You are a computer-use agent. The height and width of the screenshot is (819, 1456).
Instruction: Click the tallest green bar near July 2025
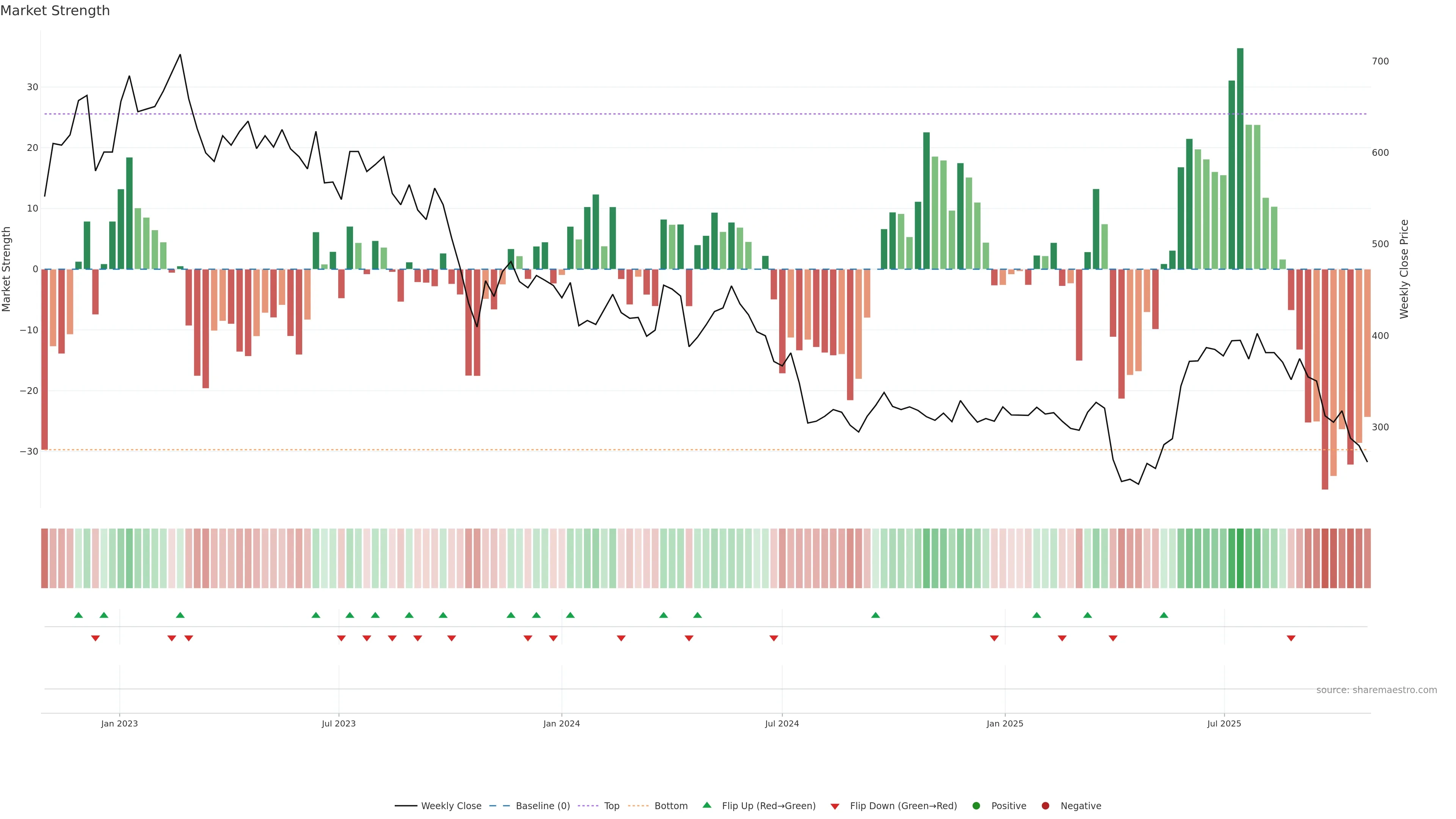pyautogui.click(x=1240, y=158)
